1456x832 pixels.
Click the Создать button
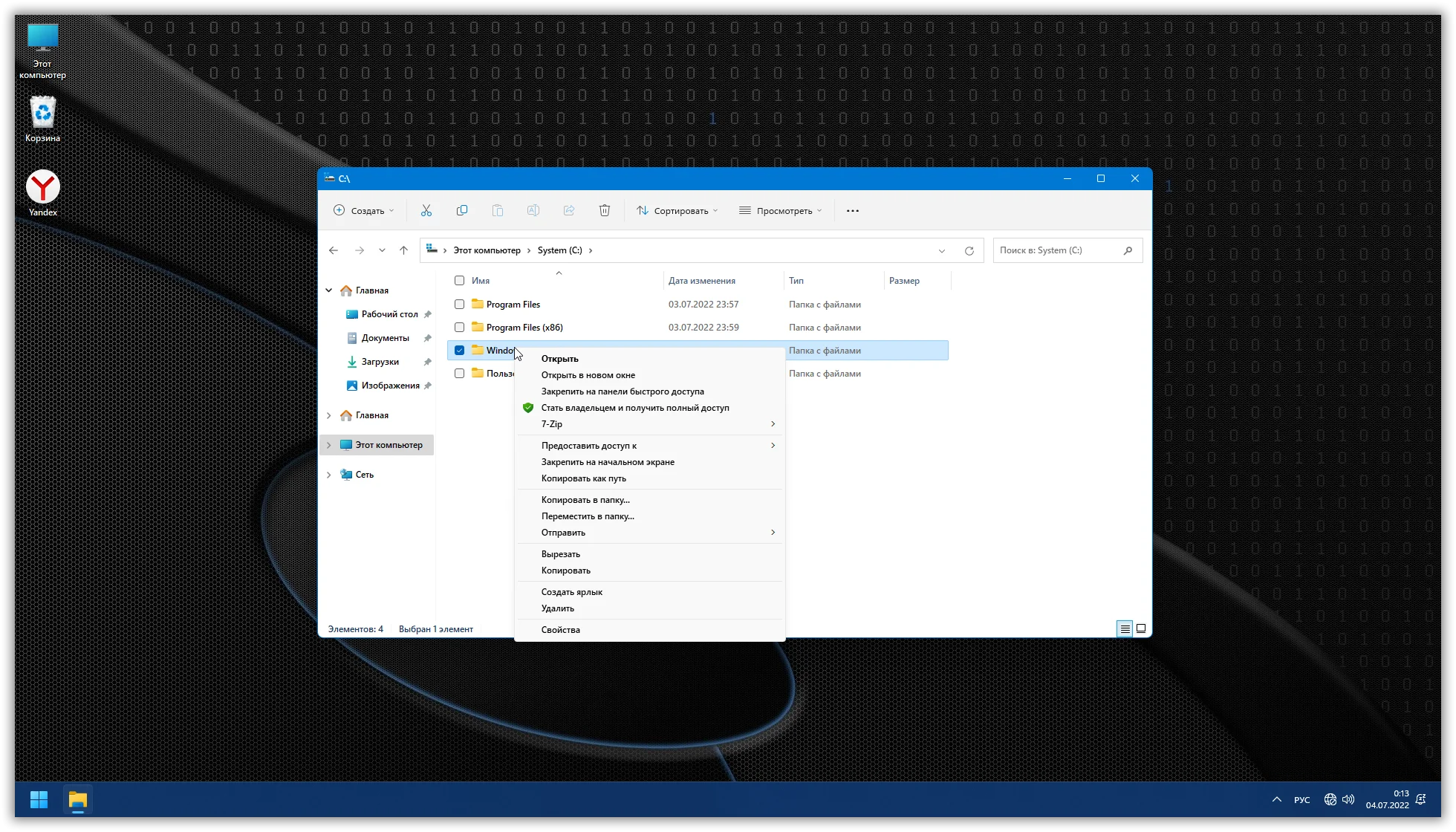[x=363, y=211]
